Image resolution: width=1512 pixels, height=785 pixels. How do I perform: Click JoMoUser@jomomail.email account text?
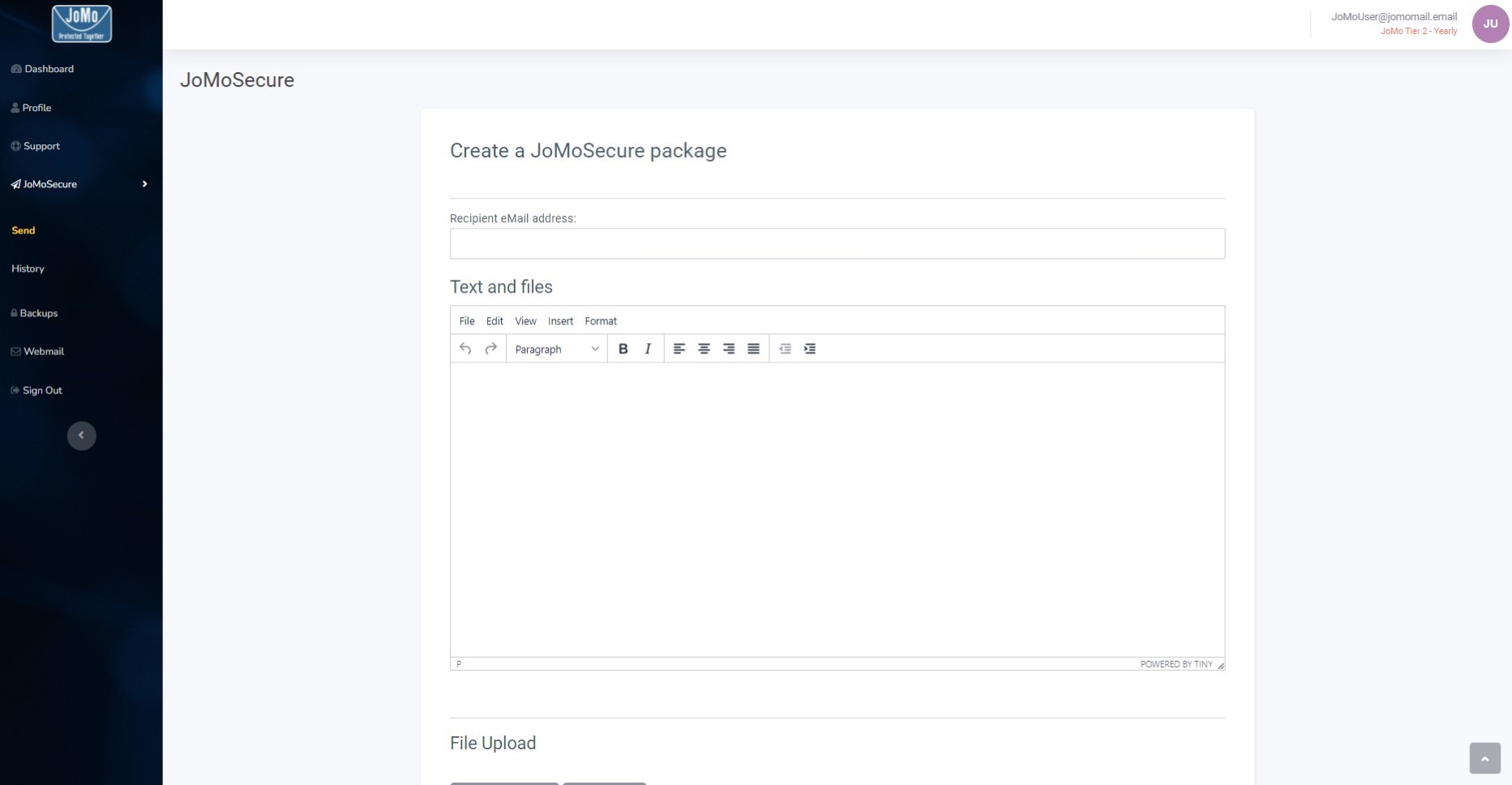pyautogui.click(x=1394, y=16)
